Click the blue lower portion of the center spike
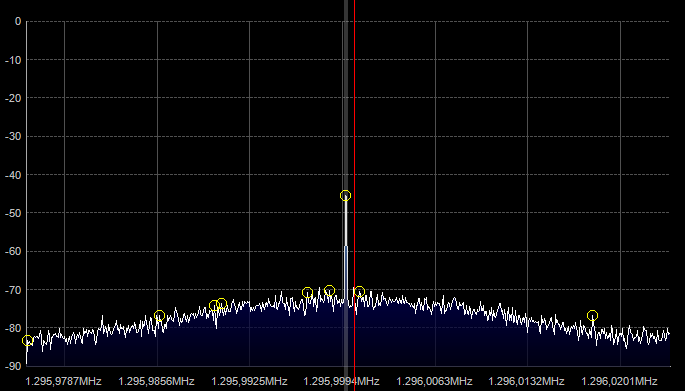 pos(346,273)
